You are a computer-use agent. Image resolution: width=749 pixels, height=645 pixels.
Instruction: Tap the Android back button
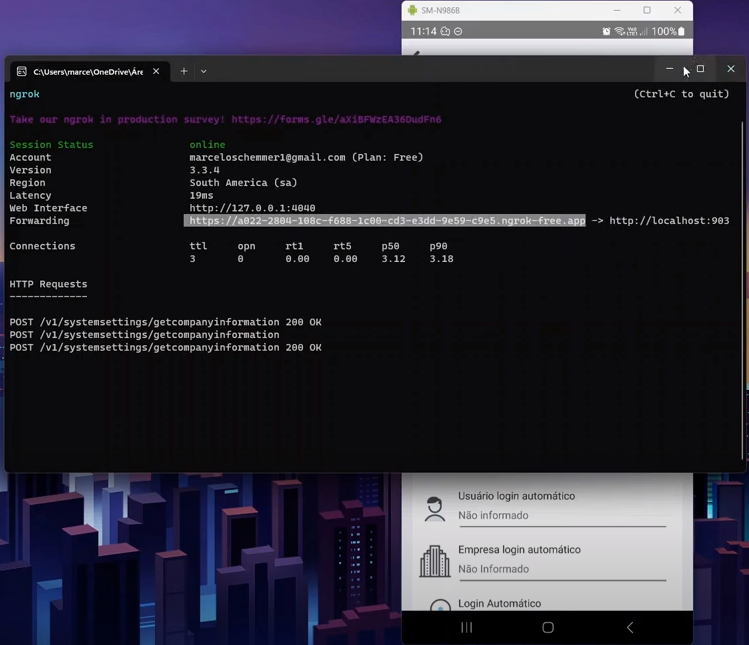coord(630,627)
